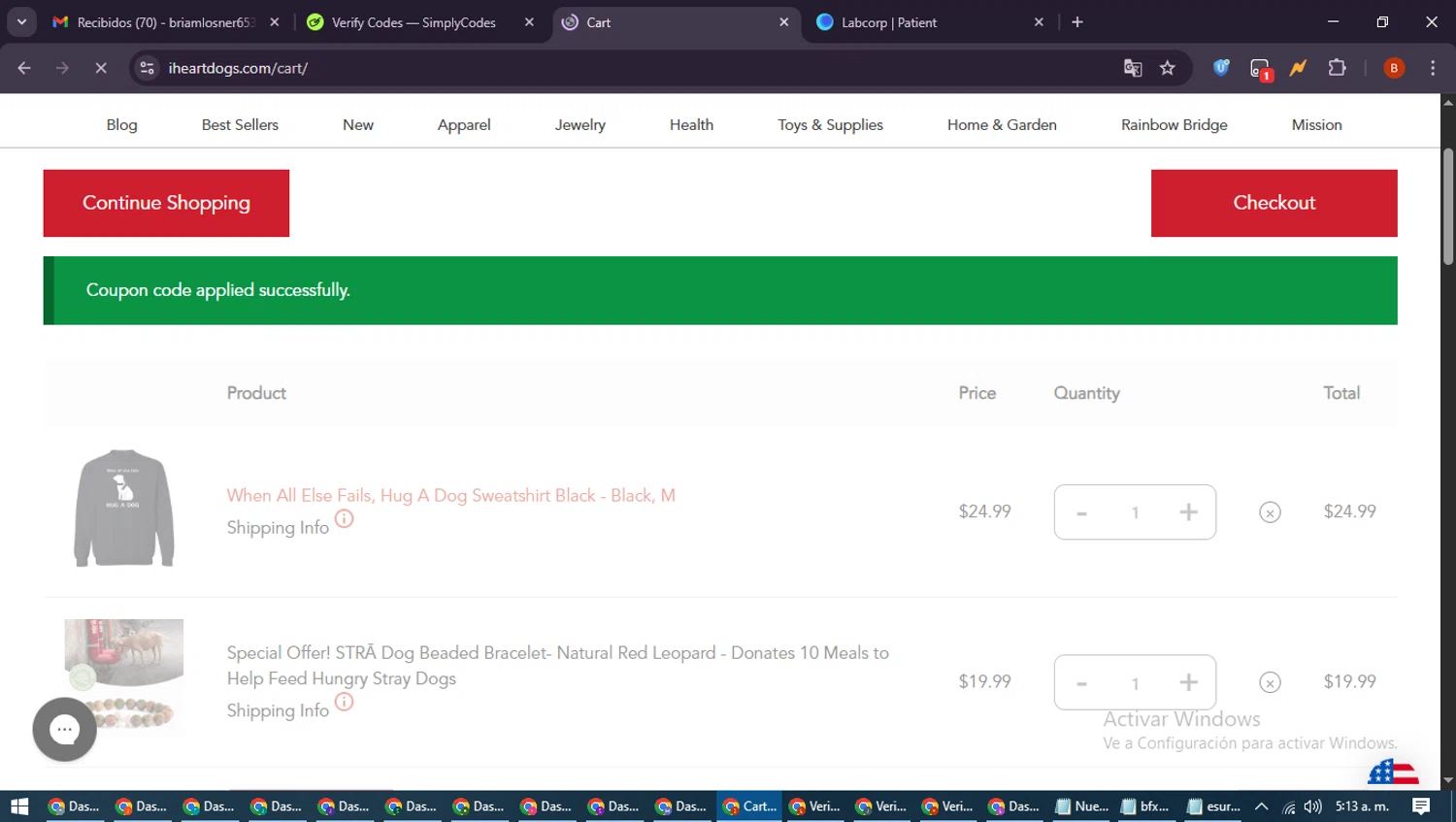
Task: Open the network status icon
Action: 1288,806
